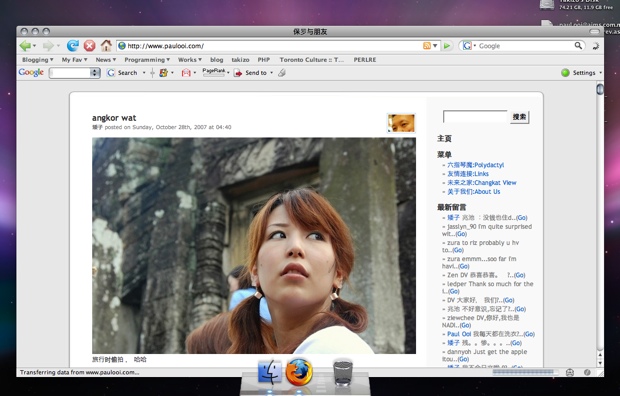The image size is (620, 396).
Task: Open the address bar URL history dropdown
Action: [x=435, y=46]
